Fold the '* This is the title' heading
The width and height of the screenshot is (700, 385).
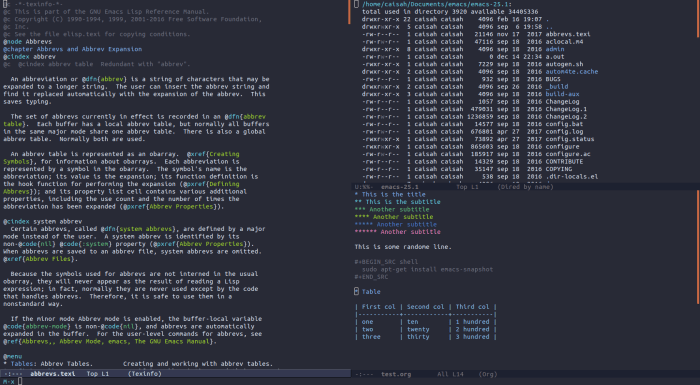[x=390, y=195]
